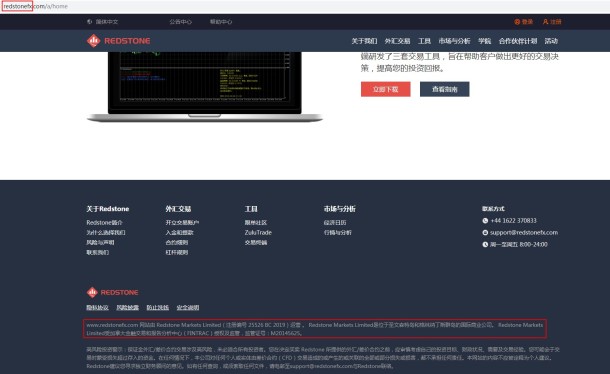Open 安全说明 security notice link
Screen dimensions: 610x374
click(x=188, y=307)
